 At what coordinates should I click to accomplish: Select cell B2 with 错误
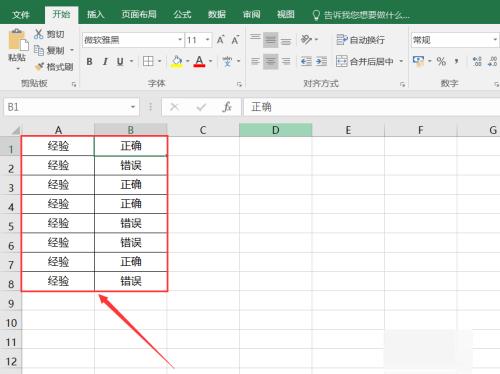point(131,165)
